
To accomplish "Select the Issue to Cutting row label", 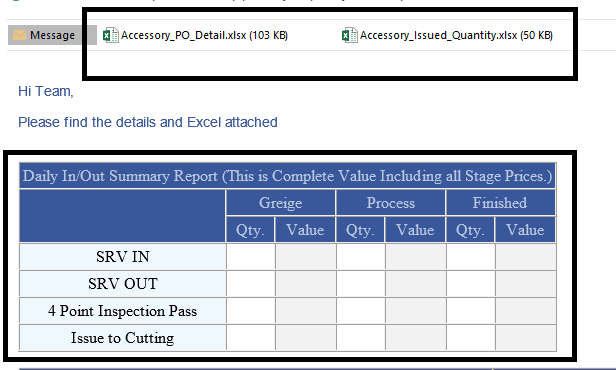I will click(123, 338).
